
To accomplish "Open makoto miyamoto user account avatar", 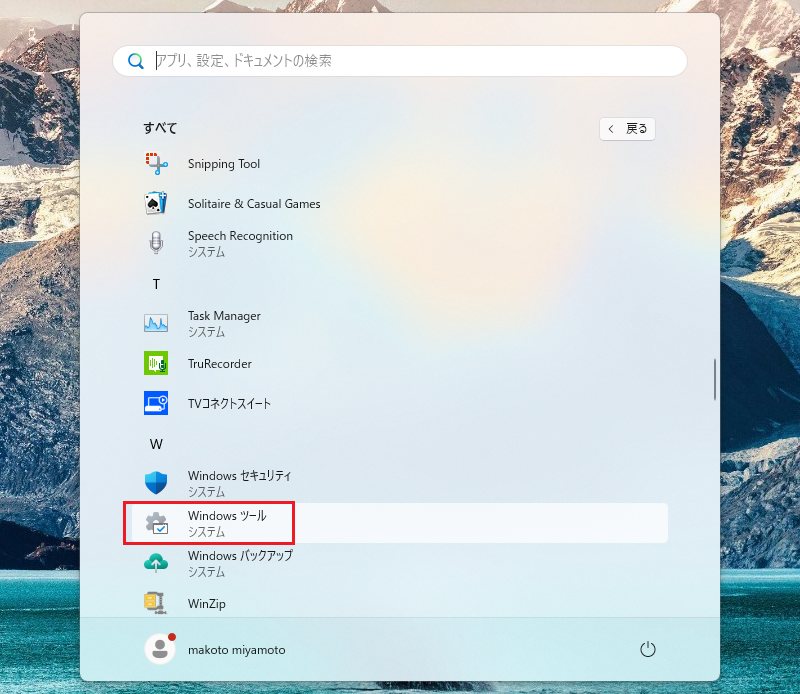I will coord(160,649).
